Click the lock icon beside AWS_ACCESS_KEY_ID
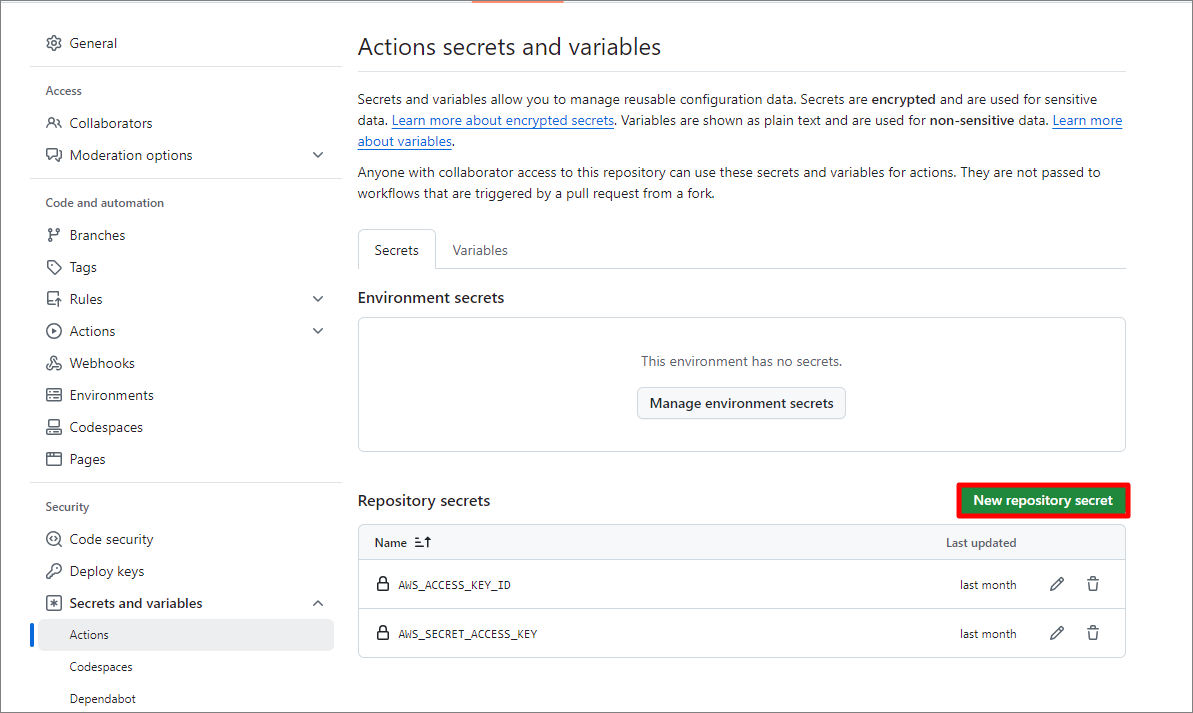 click(x=383, y=584)
